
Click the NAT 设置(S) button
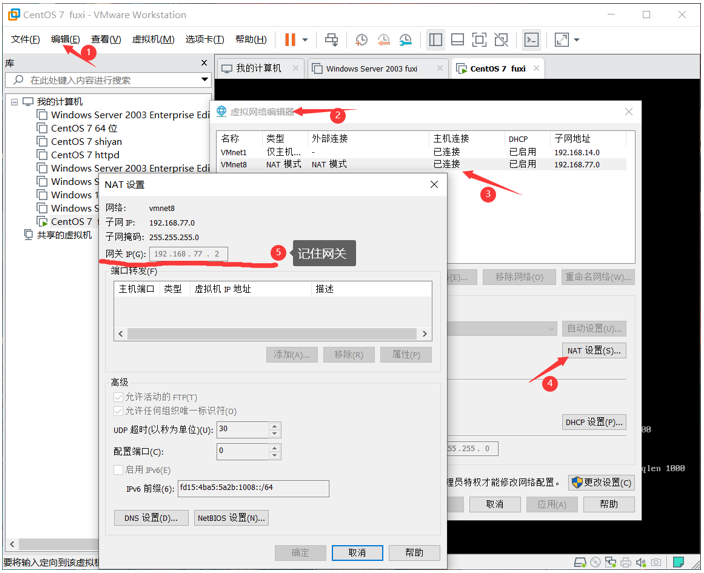594,351
